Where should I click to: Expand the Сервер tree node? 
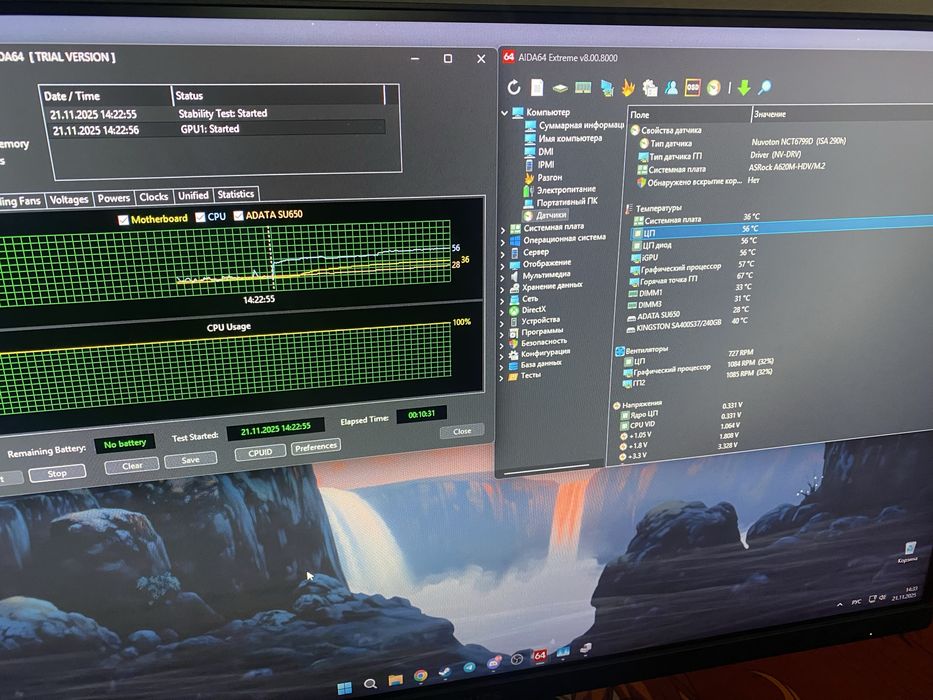click(x=502, y=254)
